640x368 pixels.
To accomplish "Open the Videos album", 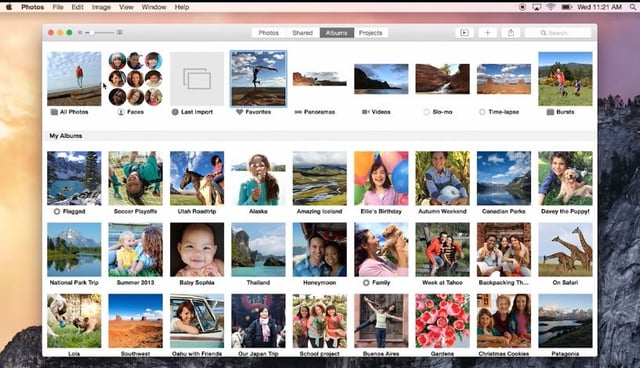I will tap(381, 79).
